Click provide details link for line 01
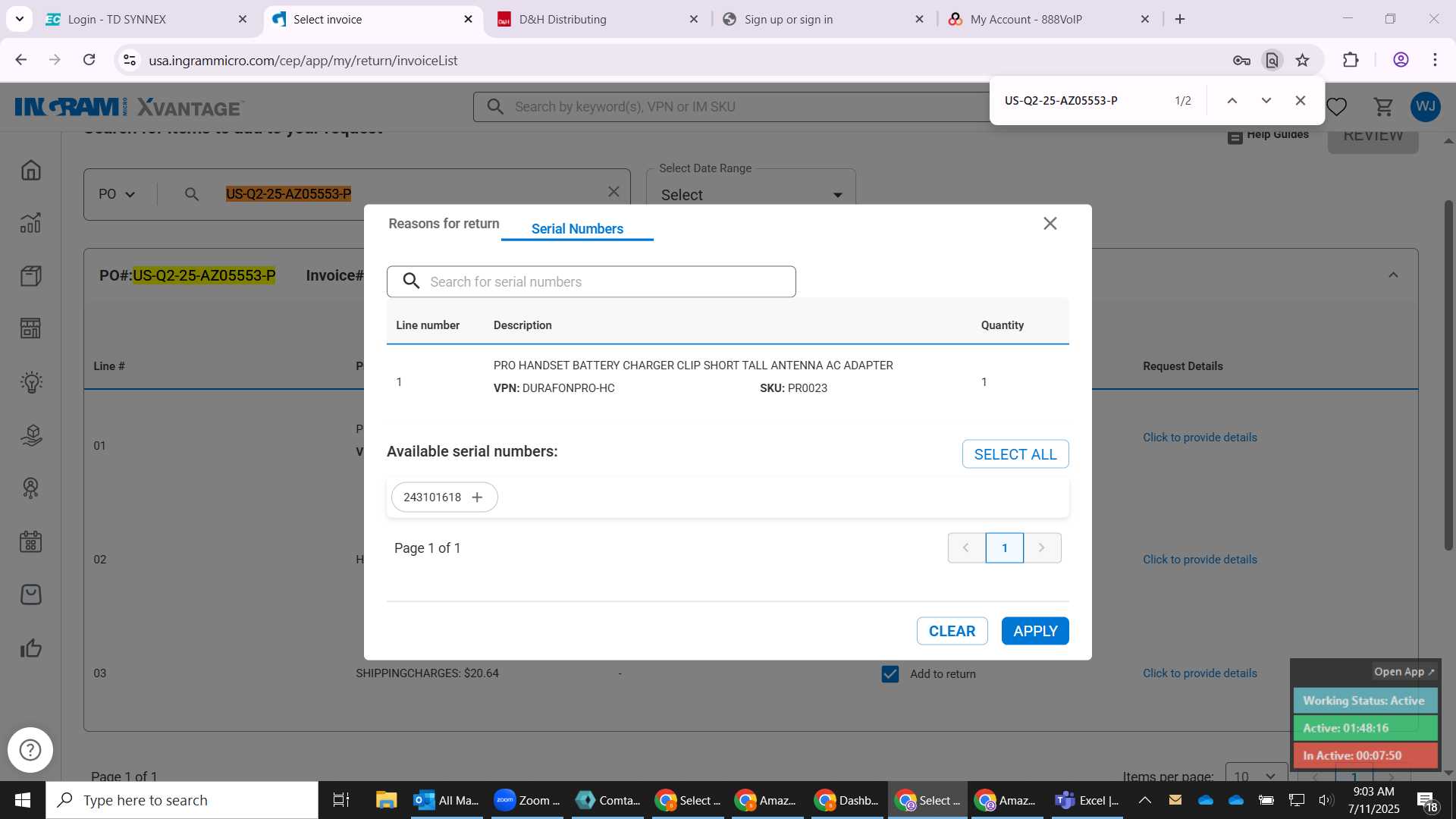1456x819 pixels. (x=1200, y=438)
